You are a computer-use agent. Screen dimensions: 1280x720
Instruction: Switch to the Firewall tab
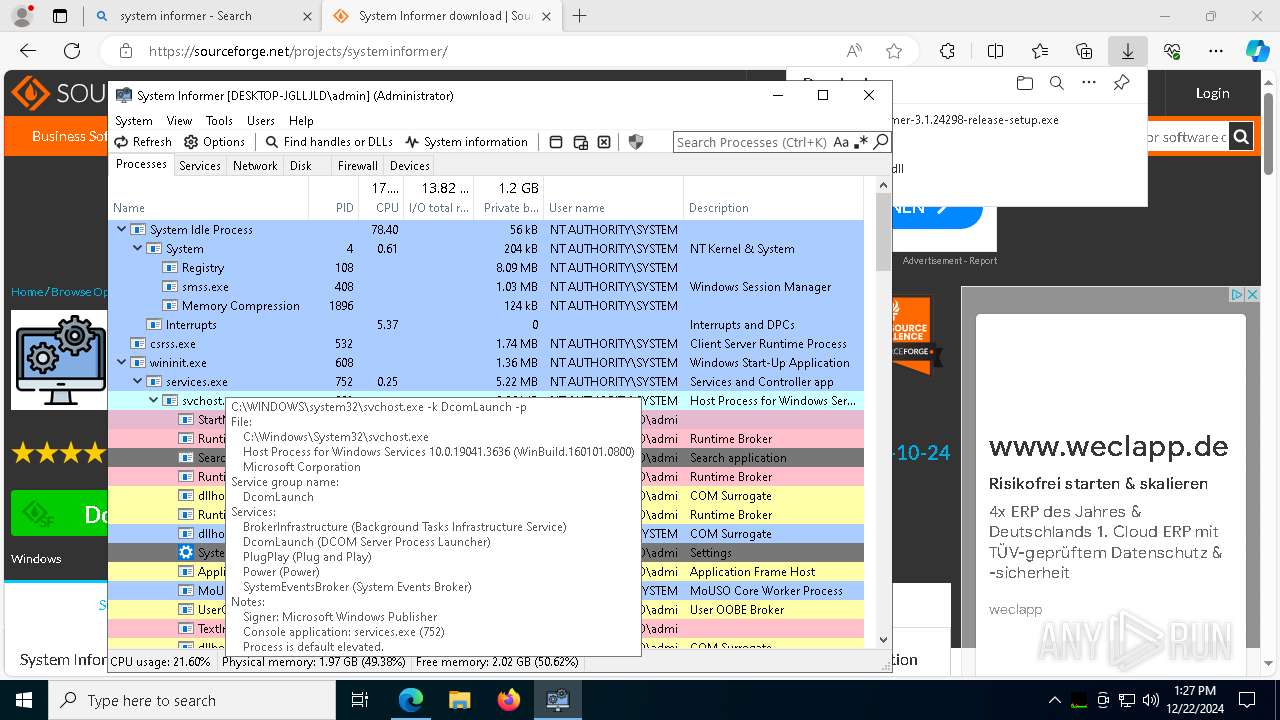[x=357, y=166]
